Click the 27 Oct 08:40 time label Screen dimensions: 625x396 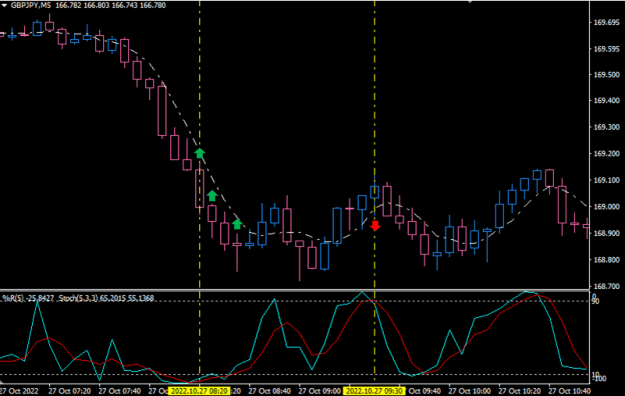pyautogui.click(x=269, y=391)
